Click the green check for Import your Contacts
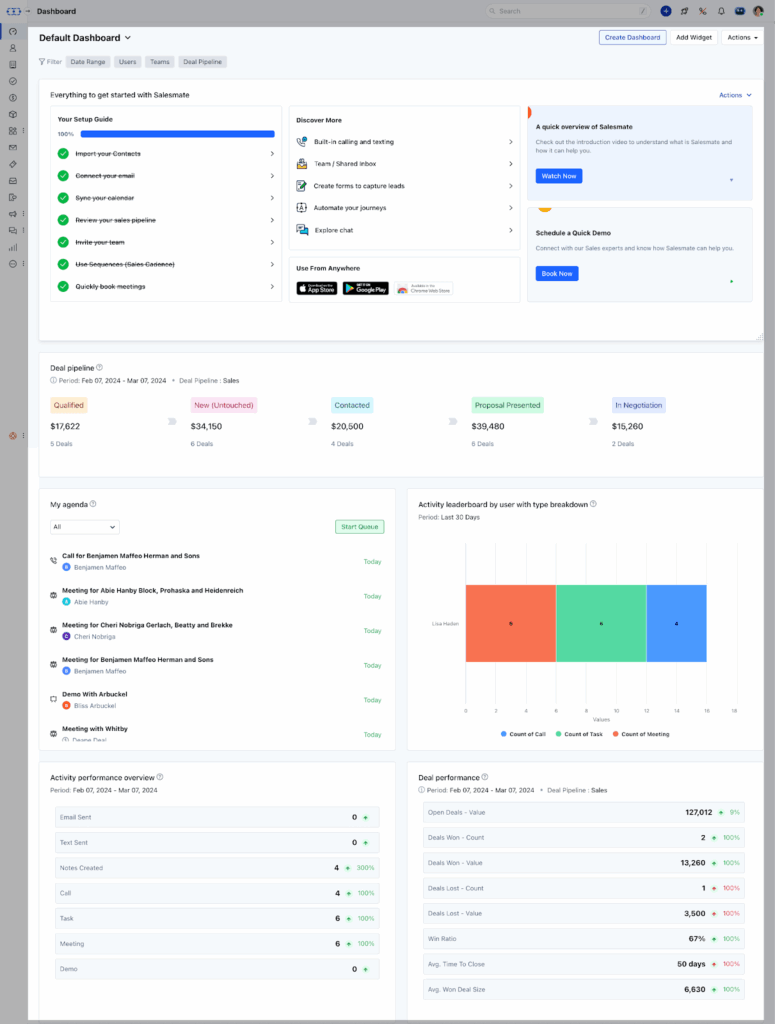 63,154
